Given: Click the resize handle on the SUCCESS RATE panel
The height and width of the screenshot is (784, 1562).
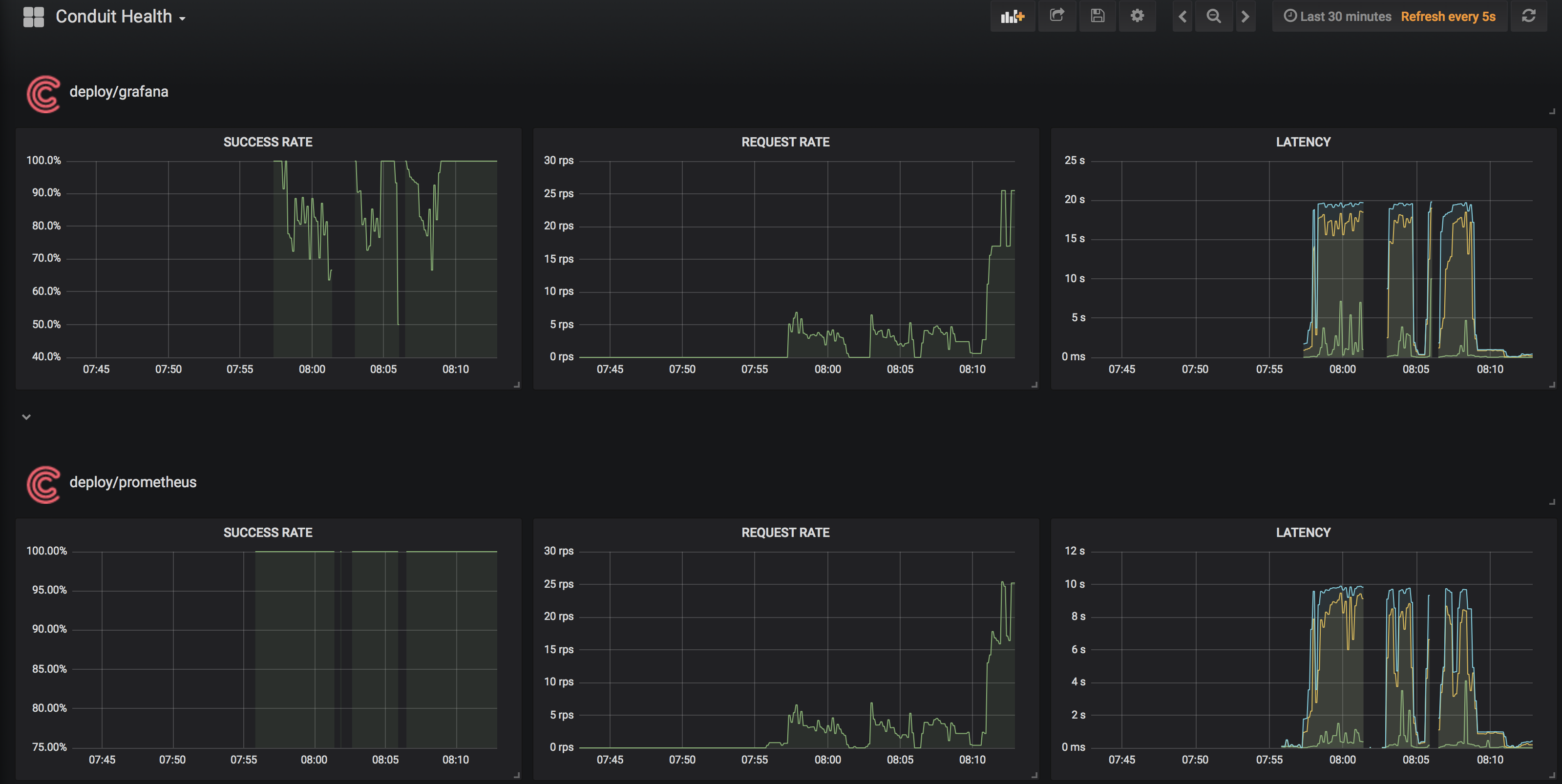Looking at the screenshot, I should (x=517, y=384).
